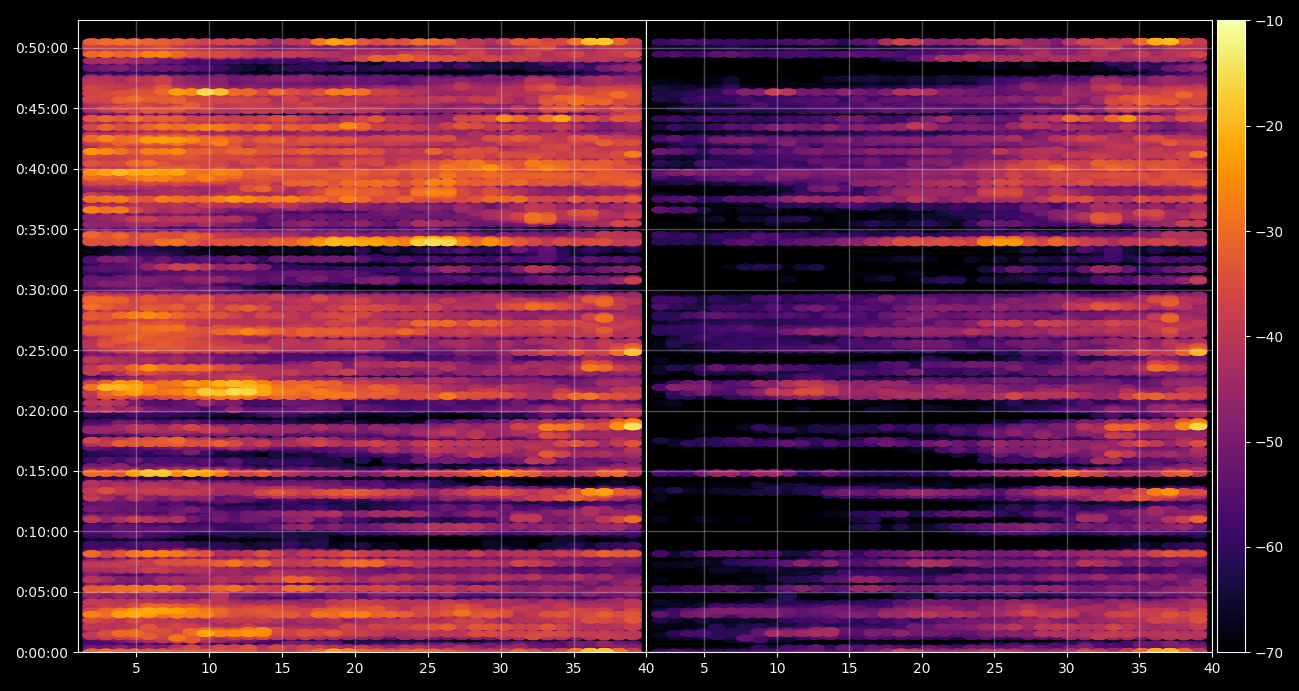Click the 0:25:00 y-axis tick label
This screenshot has width=1299, height=691.
point(41,351)
